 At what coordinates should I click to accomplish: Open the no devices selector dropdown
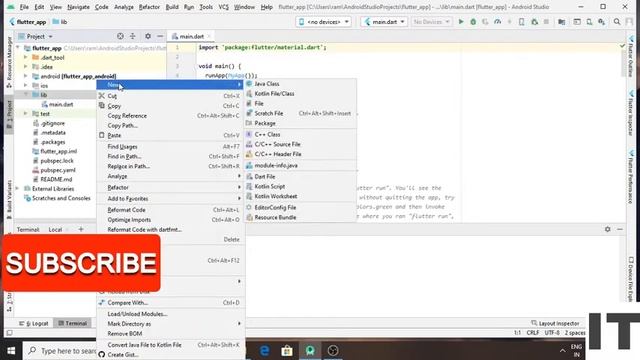pos(323,22)
